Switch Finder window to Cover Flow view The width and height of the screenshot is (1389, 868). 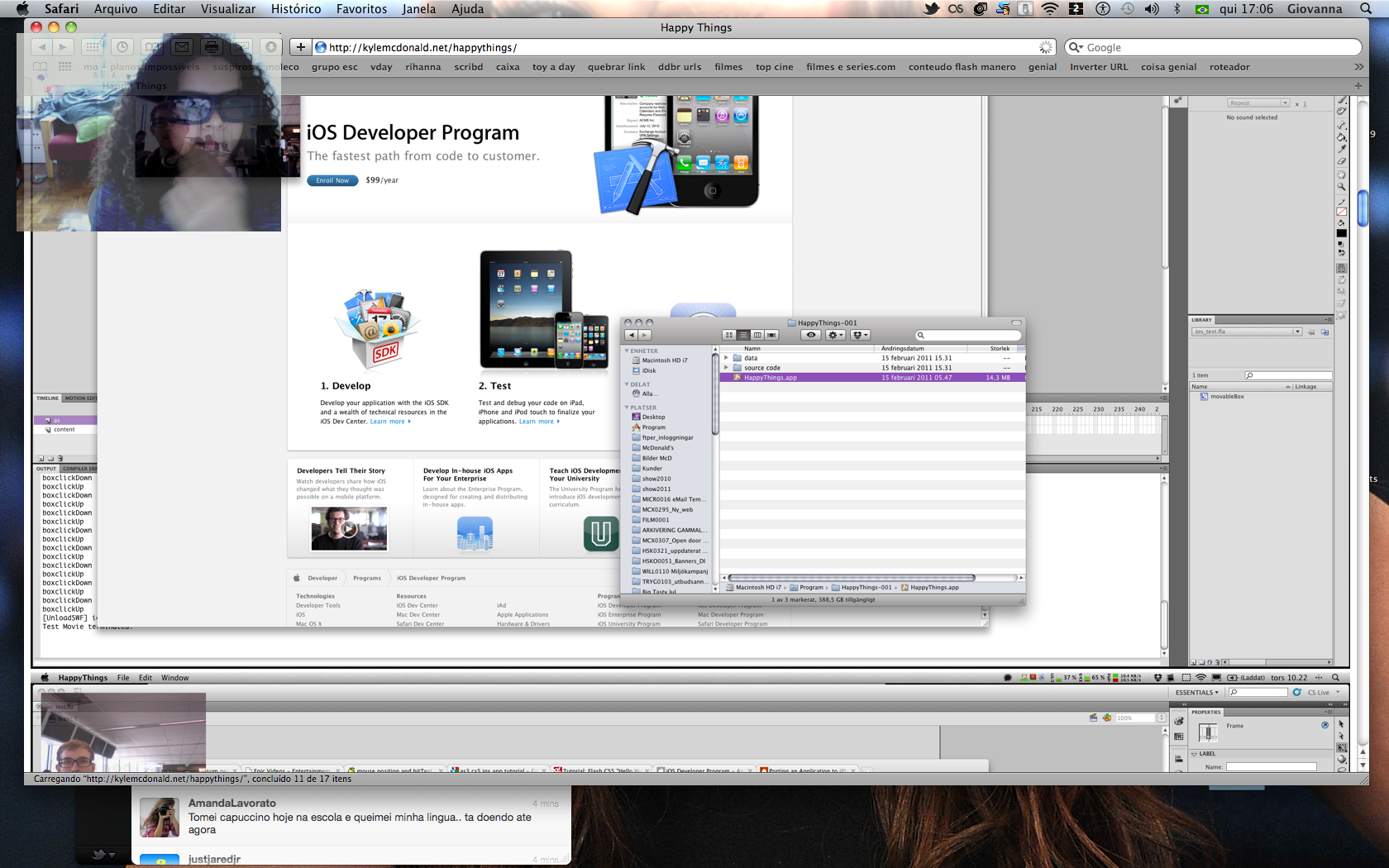click(x=771, y=335)
